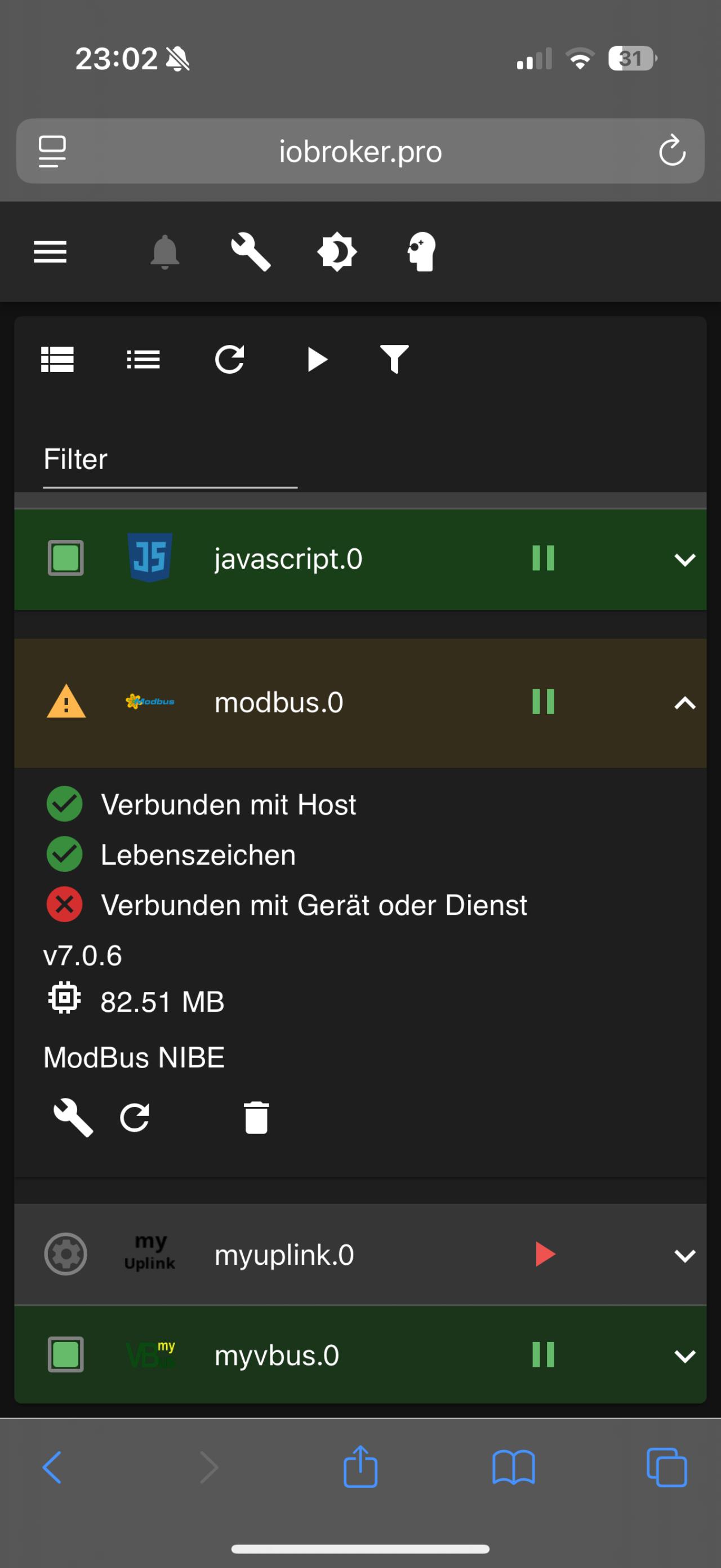Screen dimensions: 721x1568
Task: Toggle the dark/light theme icon
Action: pos(336,251)
